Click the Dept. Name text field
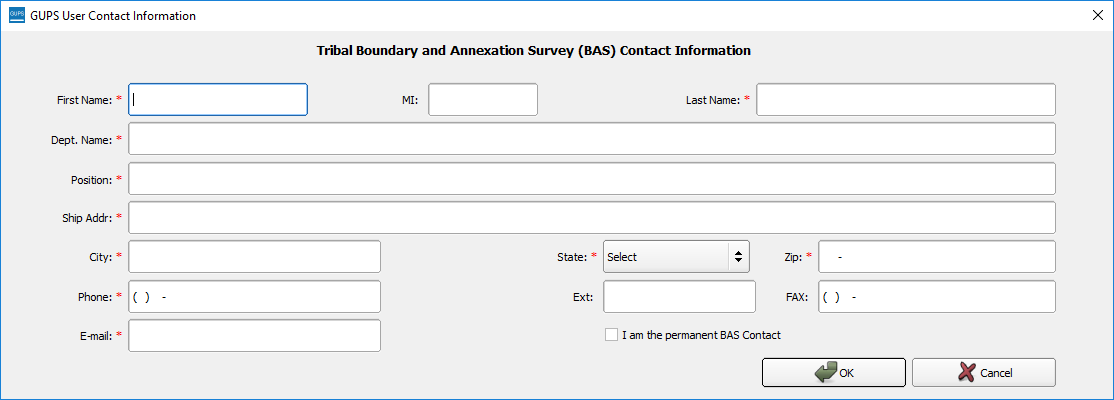Screen dimensions: 1114x400 pos(592,139)
